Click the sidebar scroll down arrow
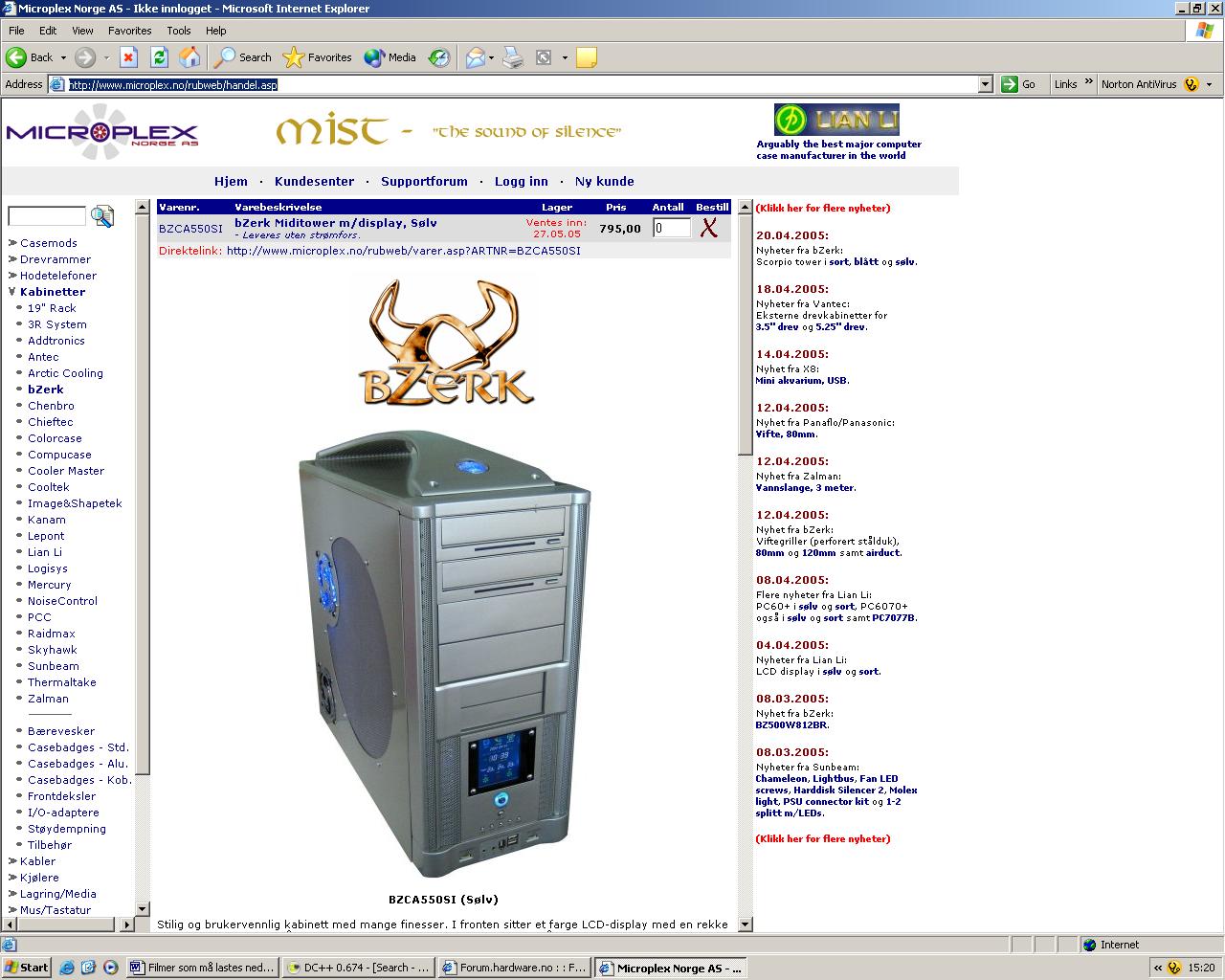This screenshot has width=1225, height=980. click(x=143, y=909)
